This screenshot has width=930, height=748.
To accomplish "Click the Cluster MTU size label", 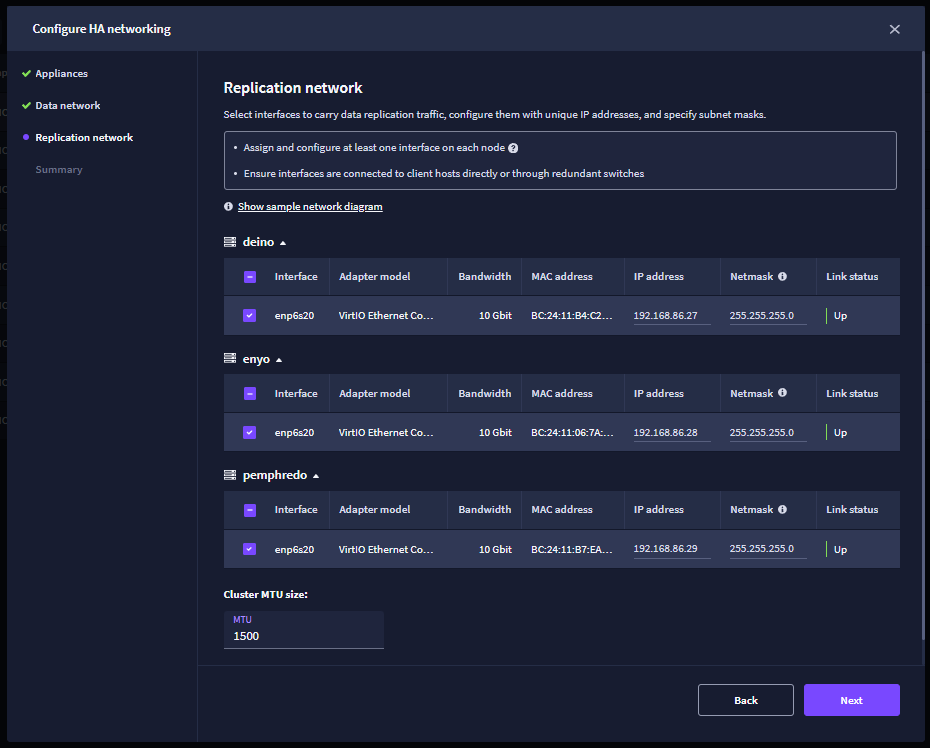I will [265, 594].
